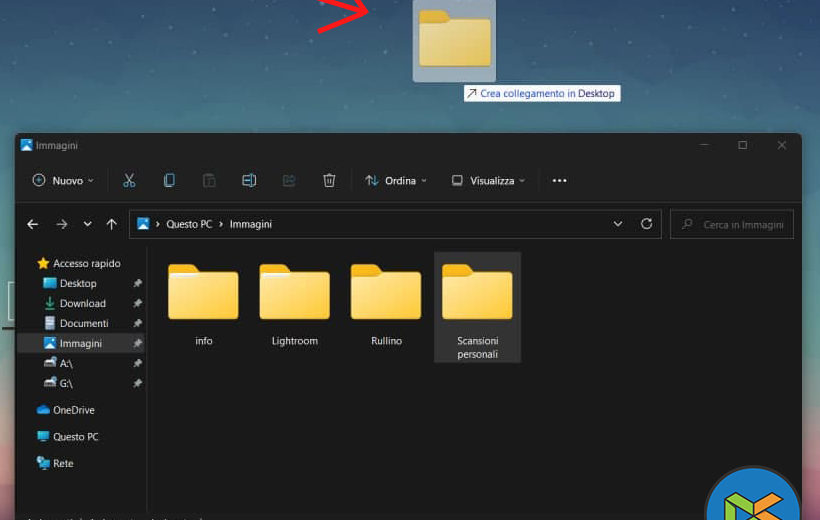Click the Share icon in toolbar

coord(289,180)
